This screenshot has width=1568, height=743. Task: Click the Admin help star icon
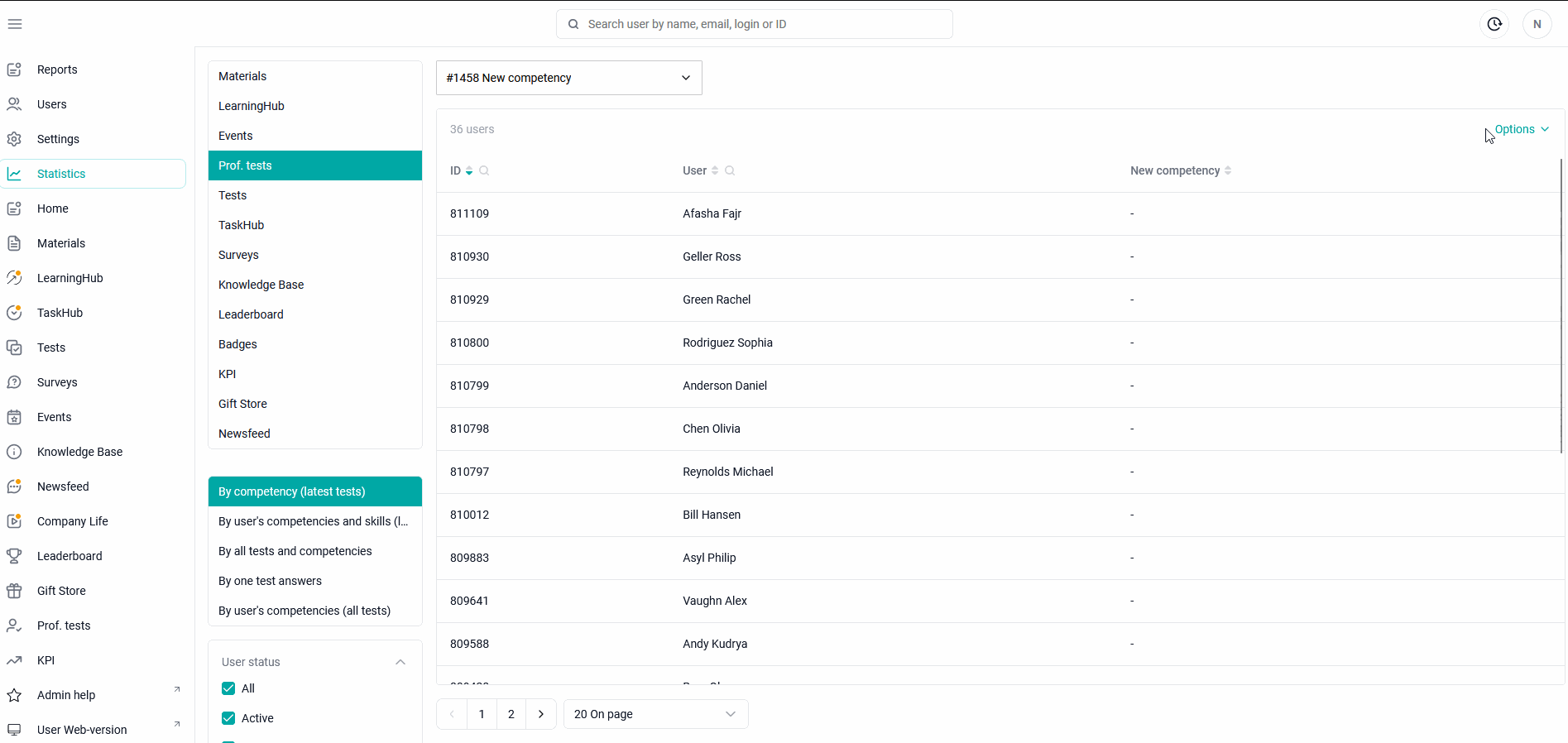click(14, 695)
